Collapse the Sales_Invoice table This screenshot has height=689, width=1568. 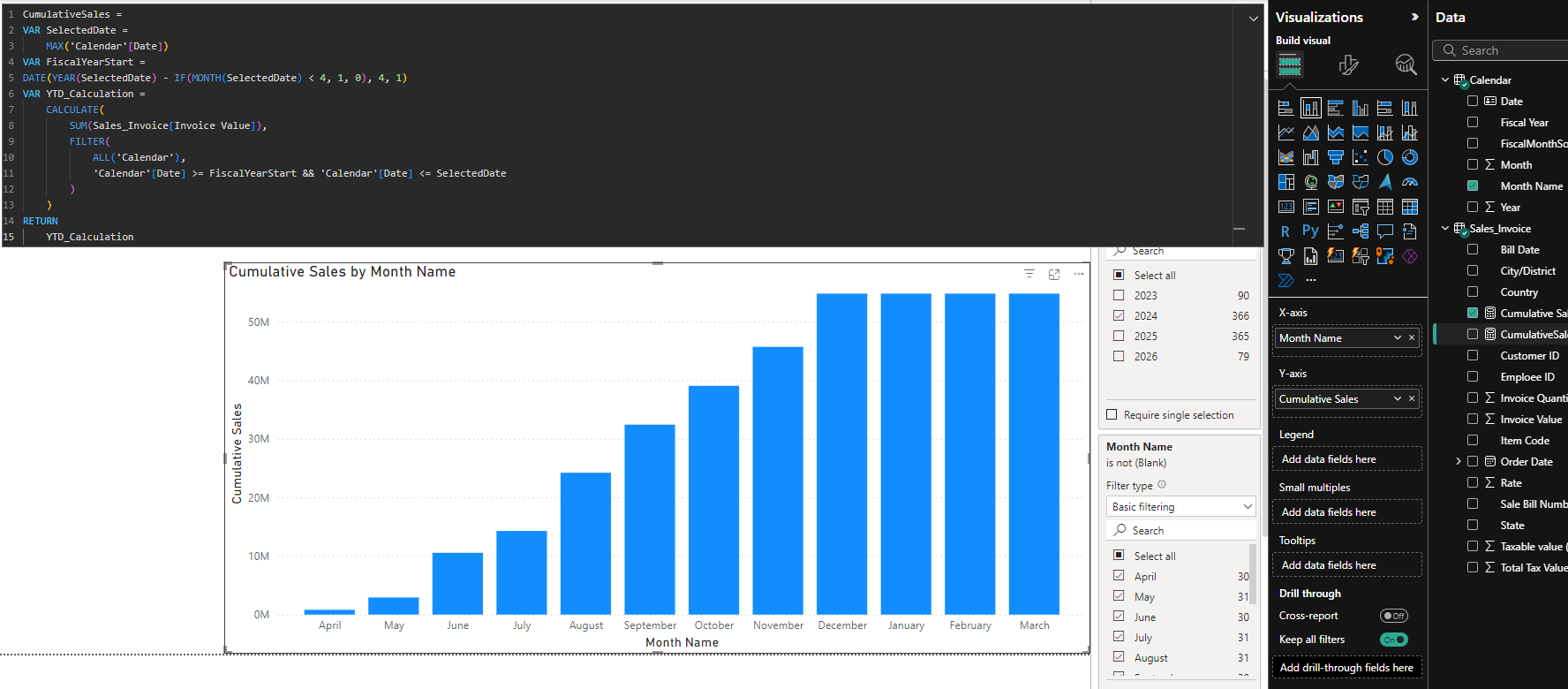1445,228
